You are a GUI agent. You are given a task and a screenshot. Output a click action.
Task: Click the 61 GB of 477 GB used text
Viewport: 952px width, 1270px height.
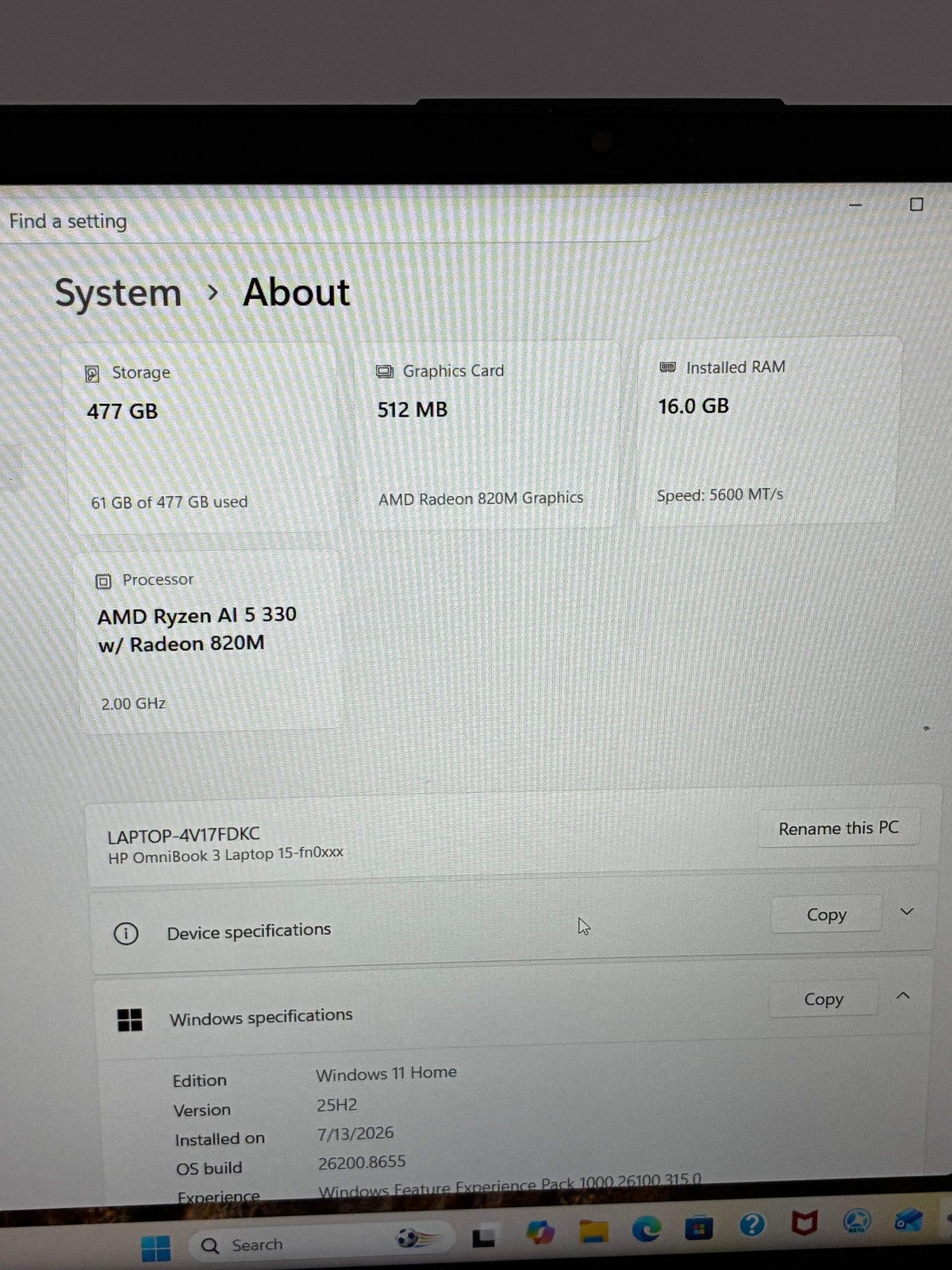(x=169, y=502)
